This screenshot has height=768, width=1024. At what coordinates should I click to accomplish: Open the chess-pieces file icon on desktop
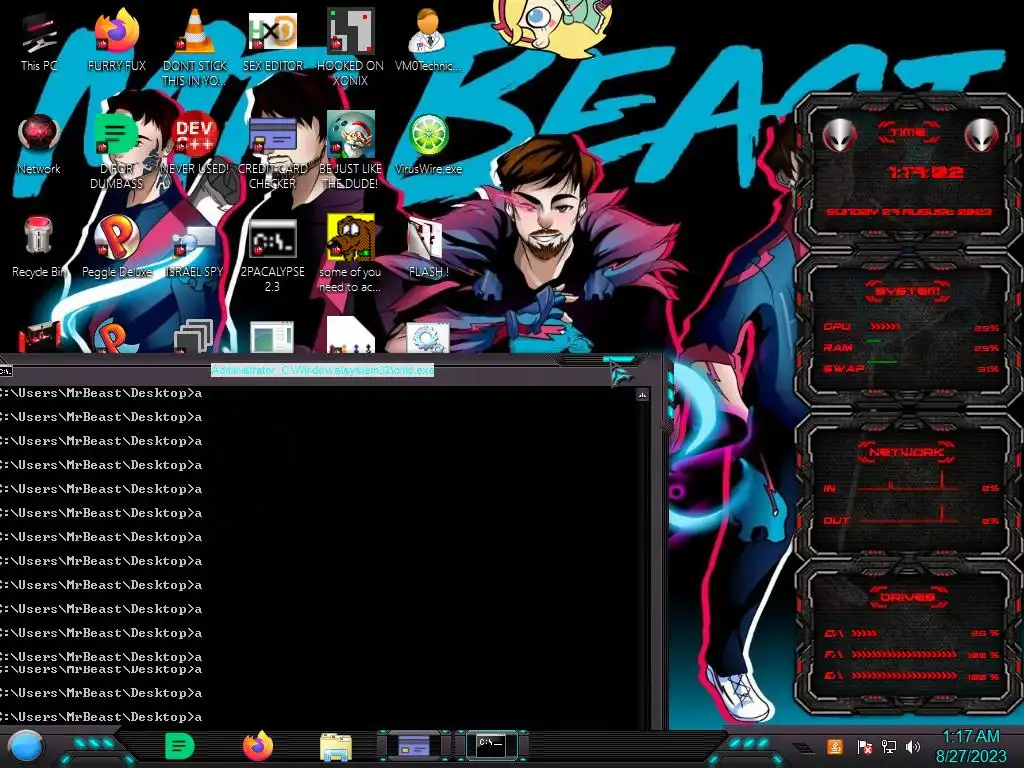351,335
